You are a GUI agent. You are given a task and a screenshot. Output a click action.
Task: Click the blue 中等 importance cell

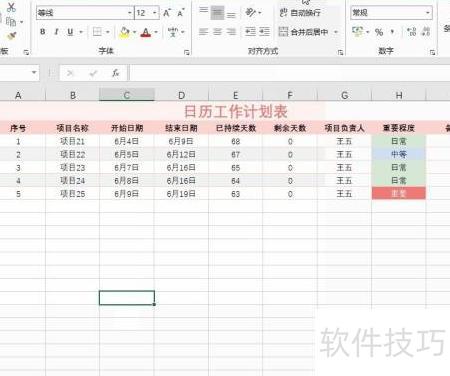tap(399, 154)
